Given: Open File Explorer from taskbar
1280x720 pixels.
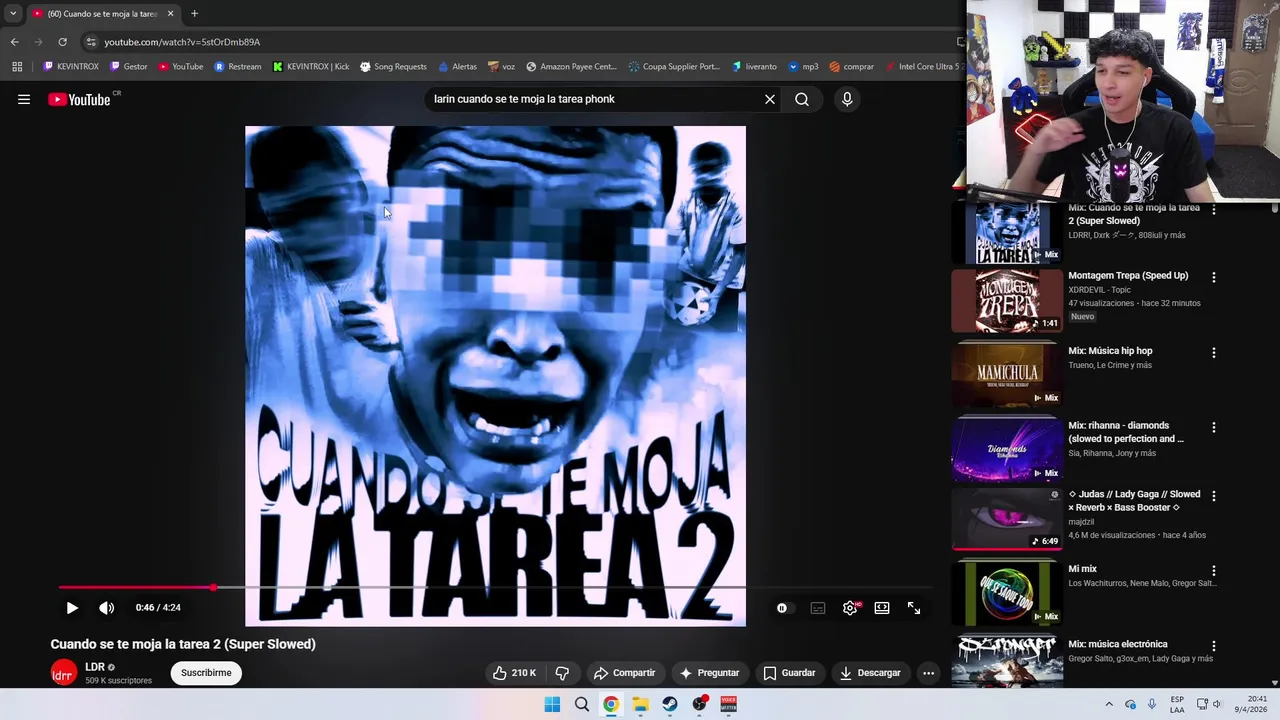Looking at the screenshot, I should click(x=640, y=704).
